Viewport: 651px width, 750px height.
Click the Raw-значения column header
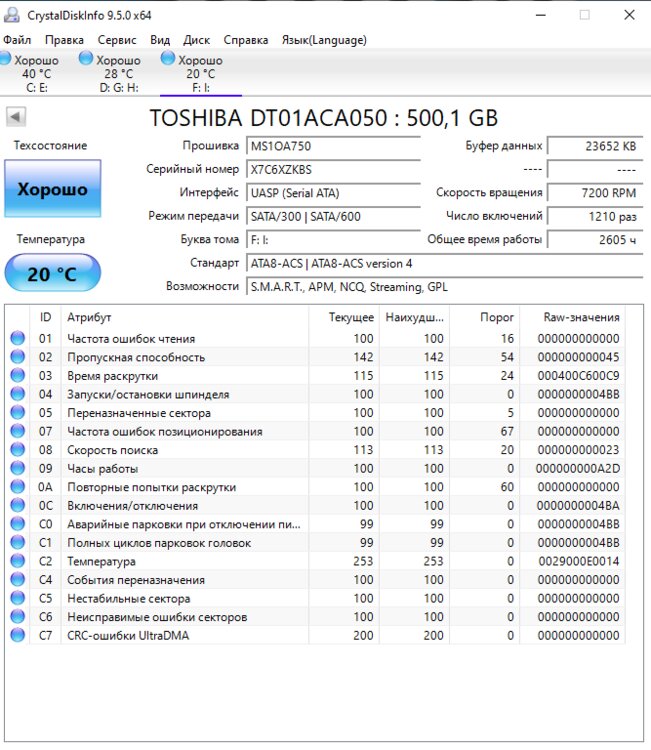coord(582,317)
